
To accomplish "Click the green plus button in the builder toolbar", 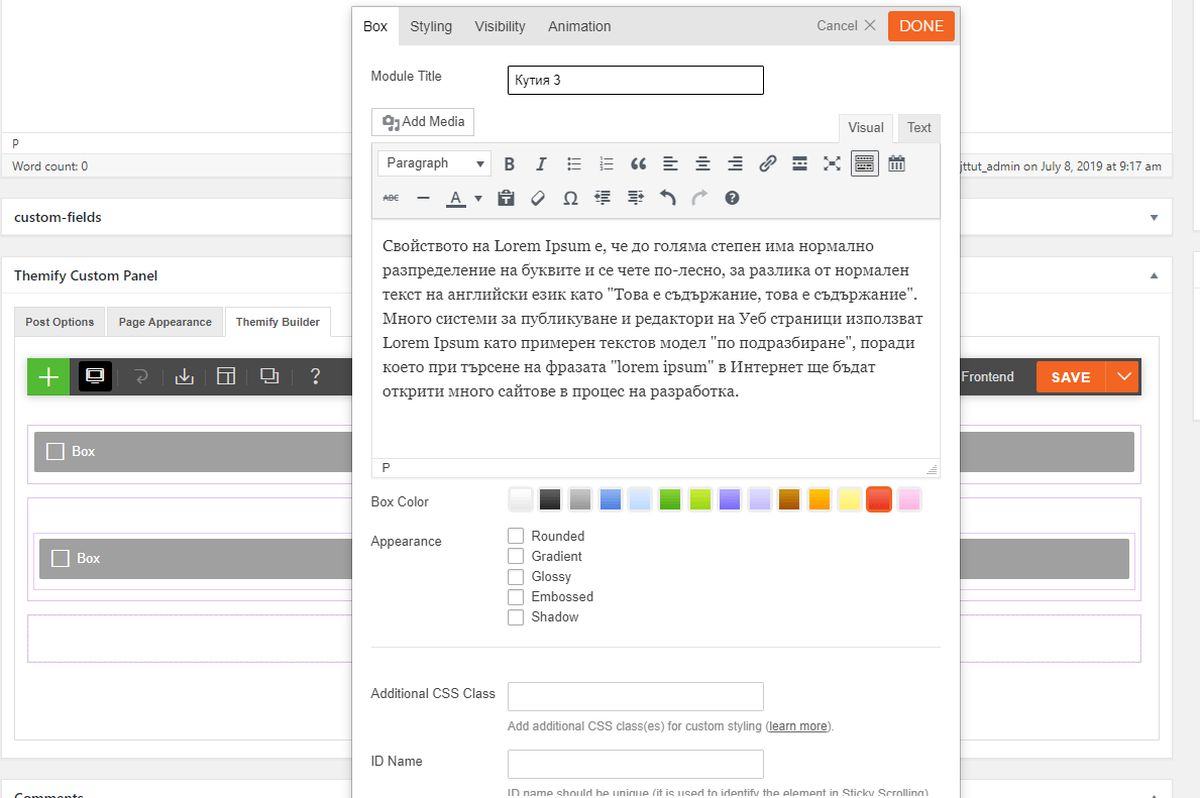I will pos(48,377).
